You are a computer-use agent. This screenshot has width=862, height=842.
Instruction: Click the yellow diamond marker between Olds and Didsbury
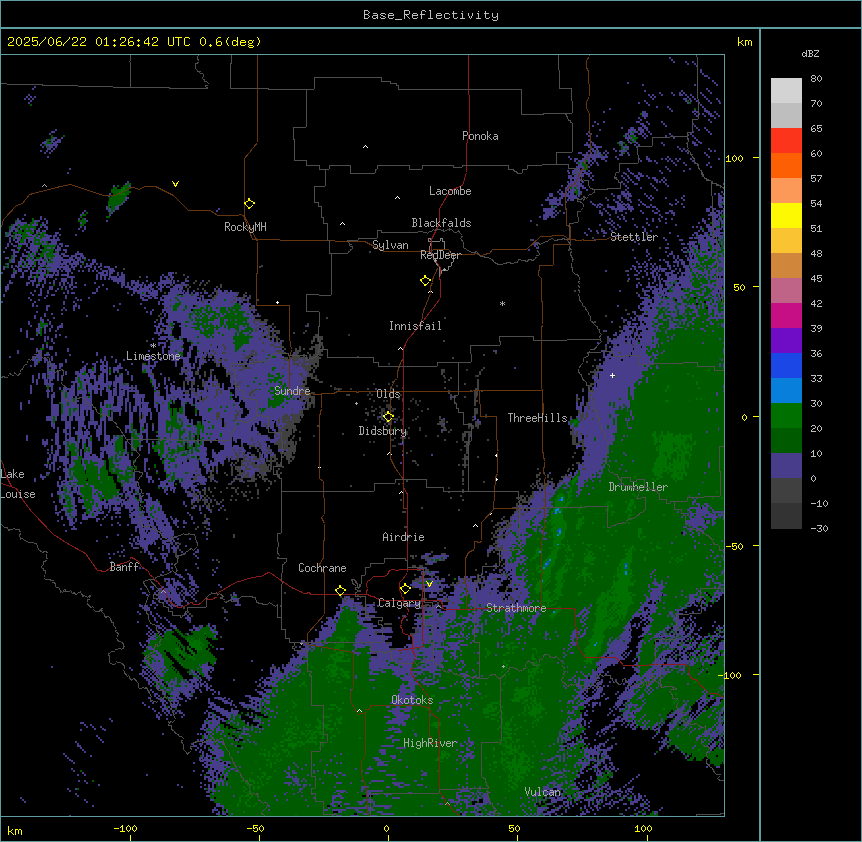pyautogui.click(x=388, y=417)
